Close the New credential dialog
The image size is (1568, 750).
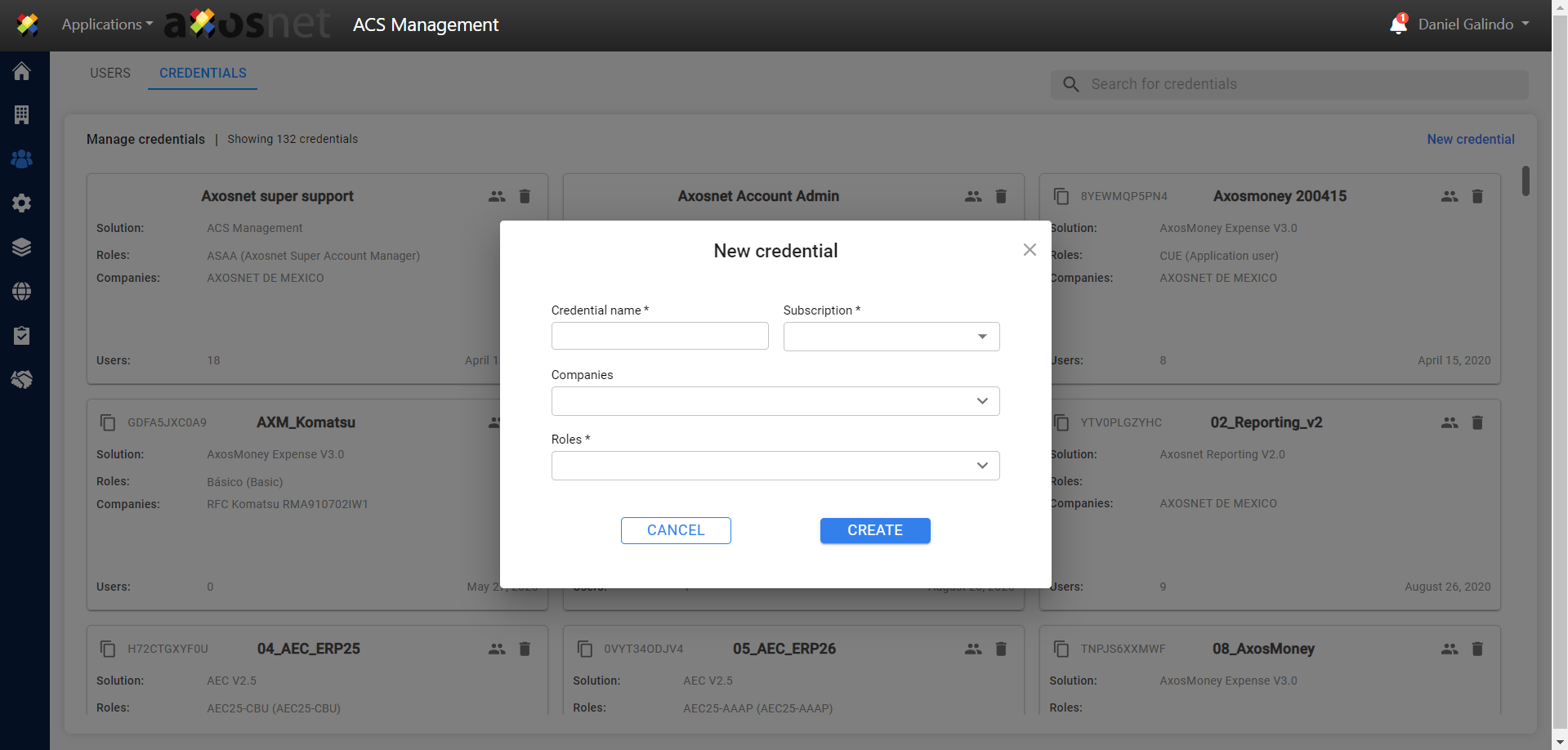point(1030,250)
